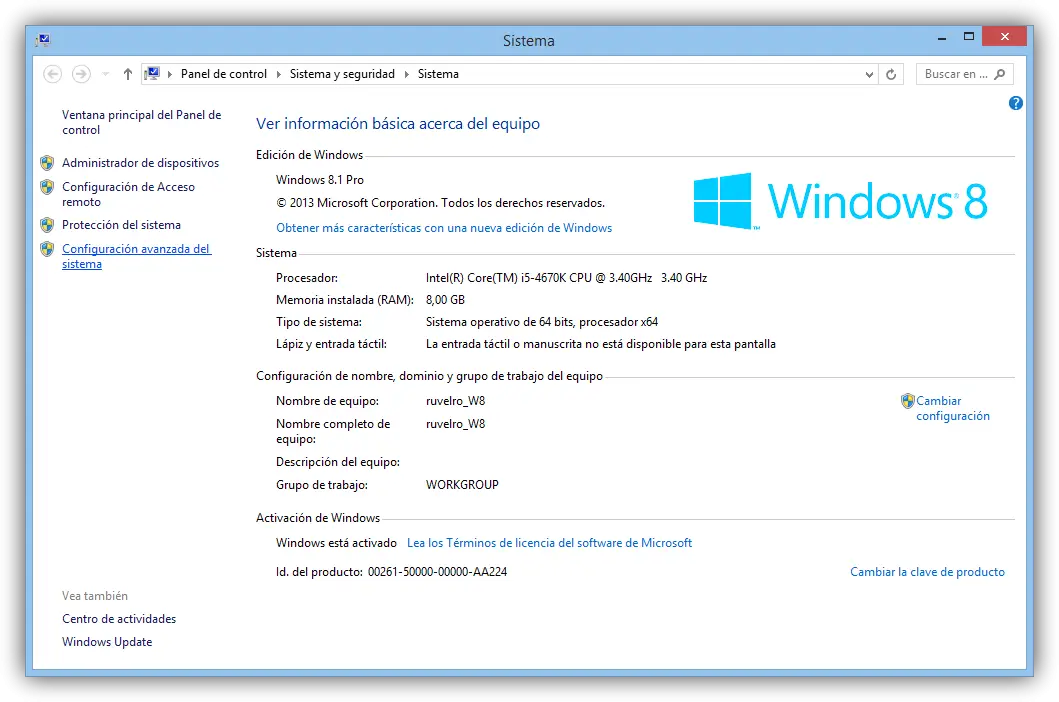Select the Panel de control breadcrumb
The height and width of the screenshot is (702, 1059).
click(x=224, y=74)
